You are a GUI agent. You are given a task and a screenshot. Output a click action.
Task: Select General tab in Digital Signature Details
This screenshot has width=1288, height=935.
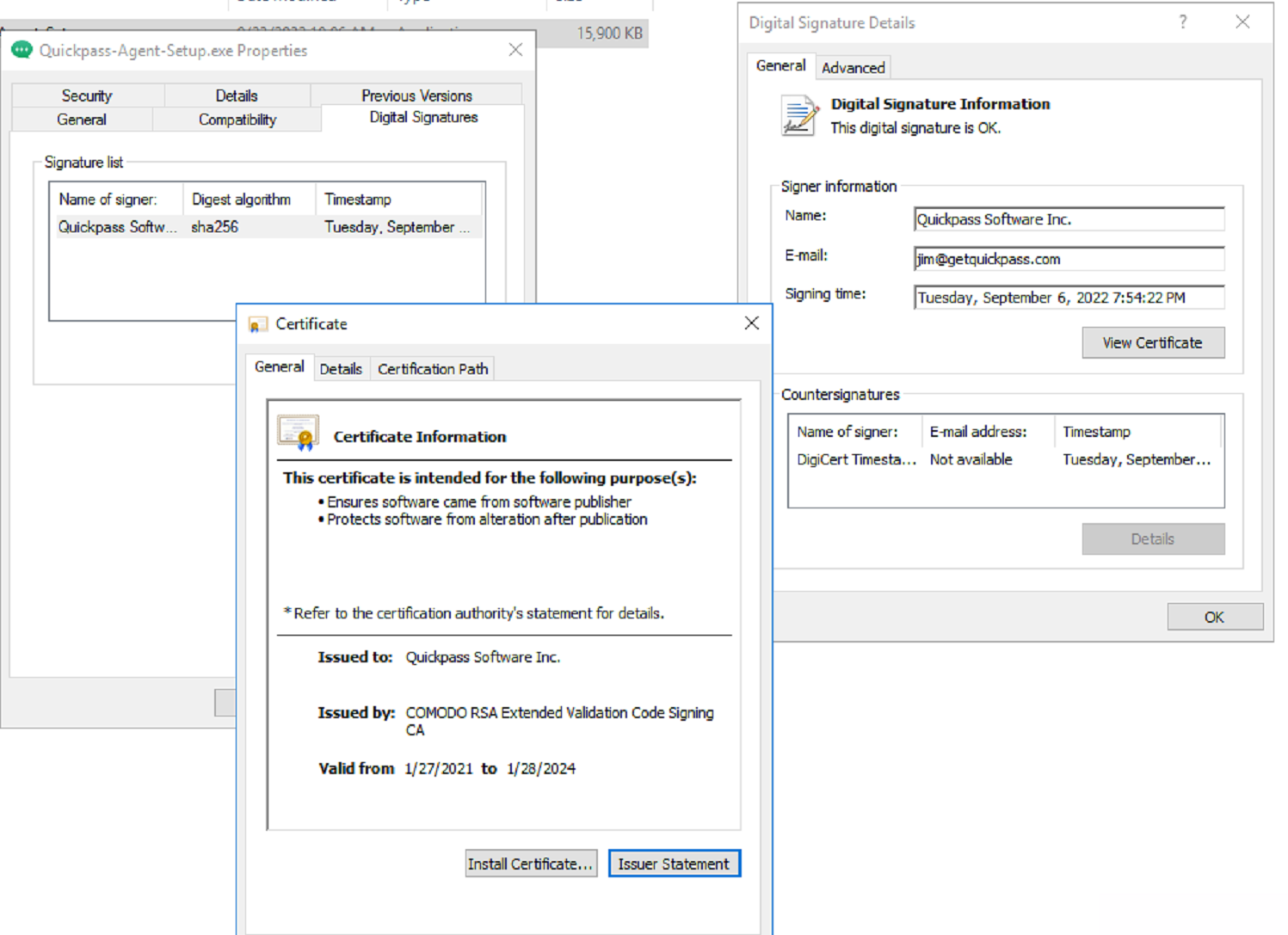pos(780,65)
